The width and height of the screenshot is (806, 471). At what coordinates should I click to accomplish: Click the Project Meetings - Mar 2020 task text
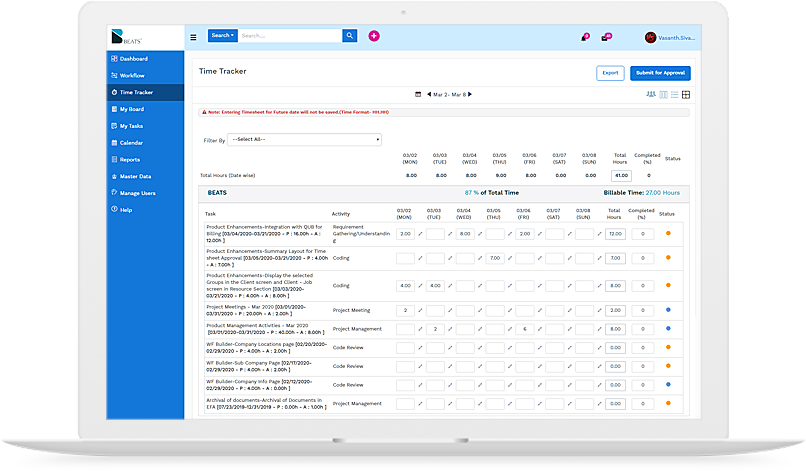tap(256, 310)
